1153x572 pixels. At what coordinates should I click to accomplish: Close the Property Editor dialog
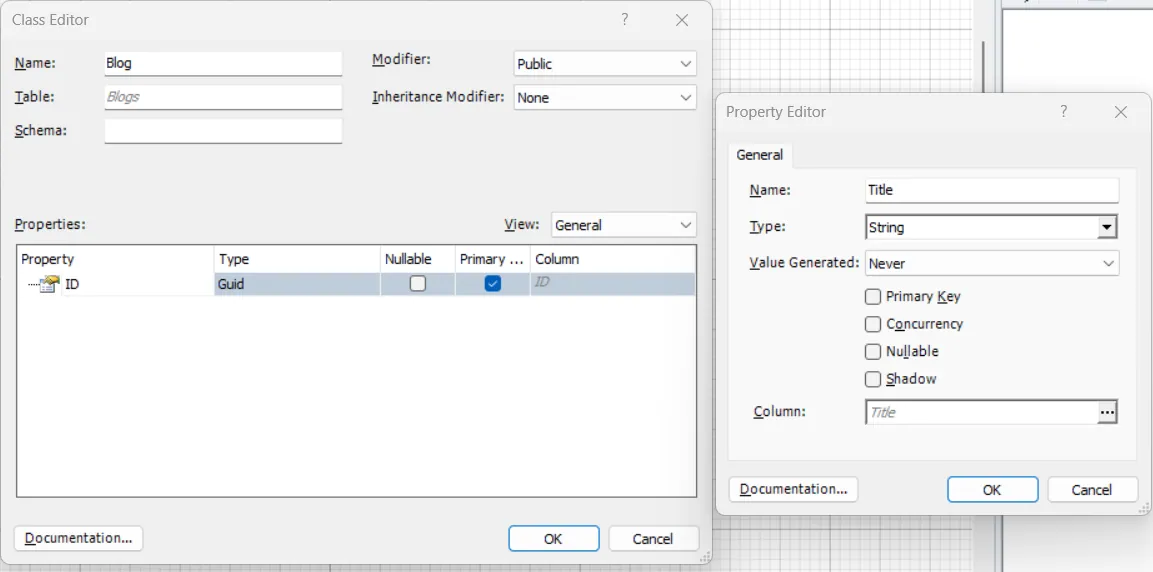1121,112
